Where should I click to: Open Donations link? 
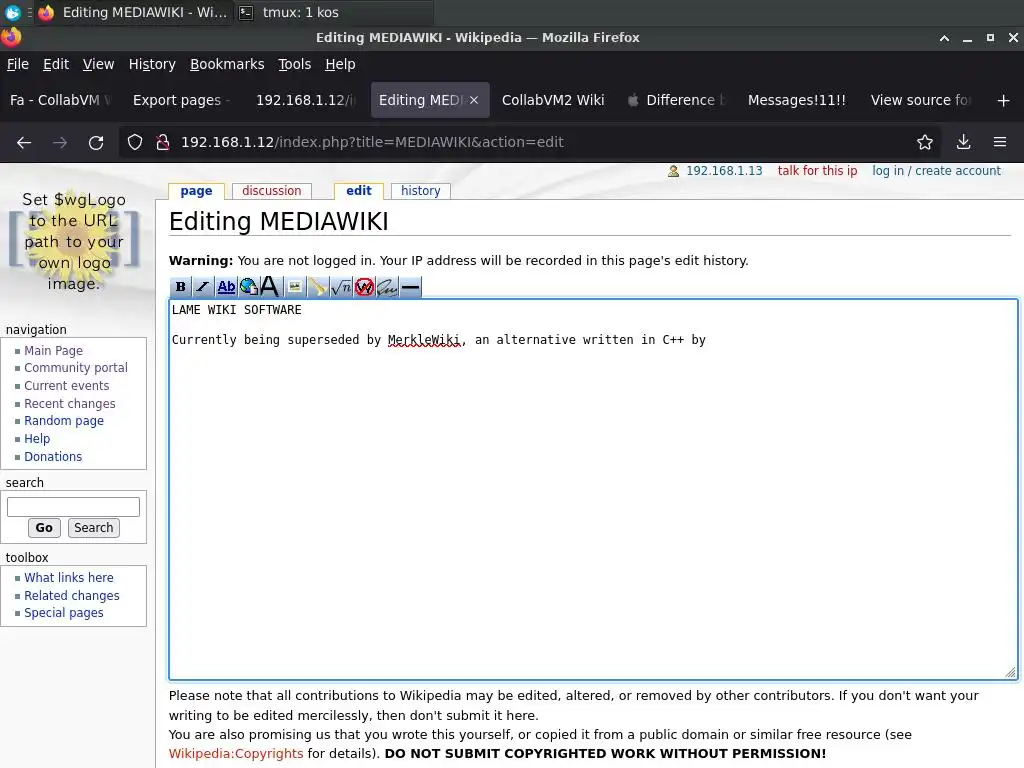pyautogui.click(x=53, y=456)
